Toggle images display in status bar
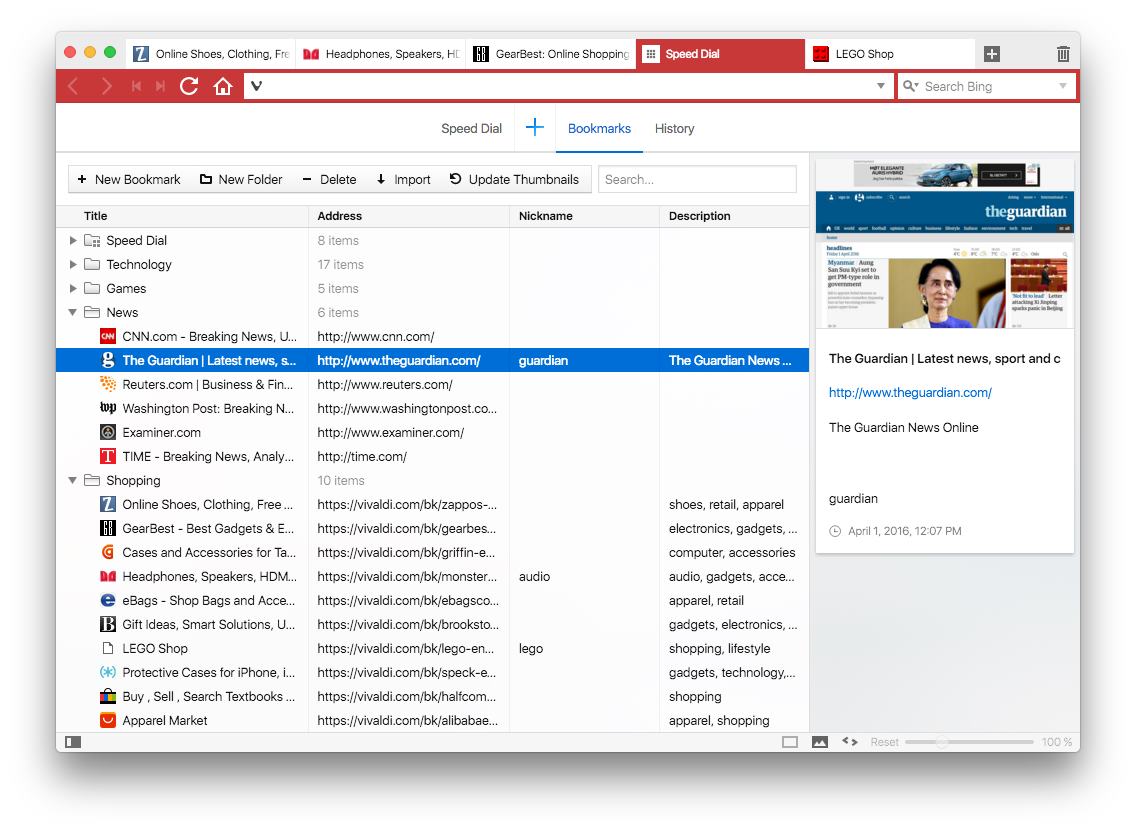Image resolution: width=1136 pixels, height=832 pixels. [820, 741]
